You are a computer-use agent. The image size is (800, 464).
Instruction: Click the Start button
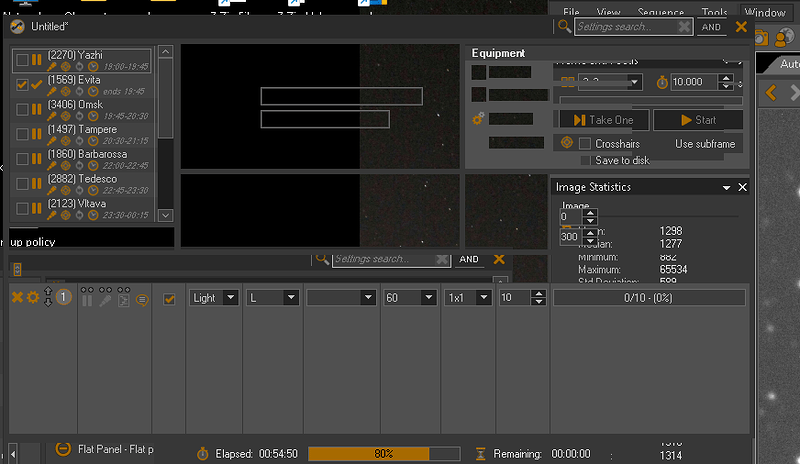tap(698, 120)
